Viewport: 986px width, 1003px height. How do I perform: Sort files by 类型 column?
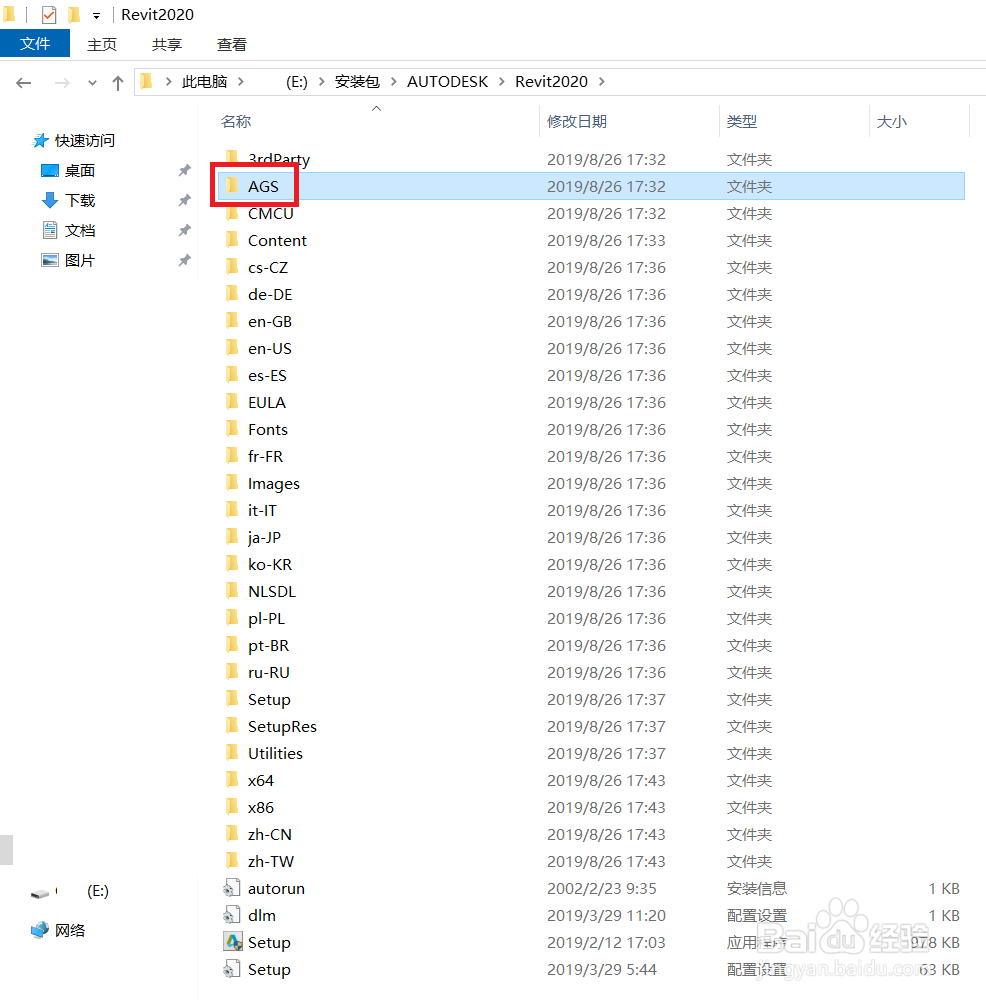coord(742,121)
